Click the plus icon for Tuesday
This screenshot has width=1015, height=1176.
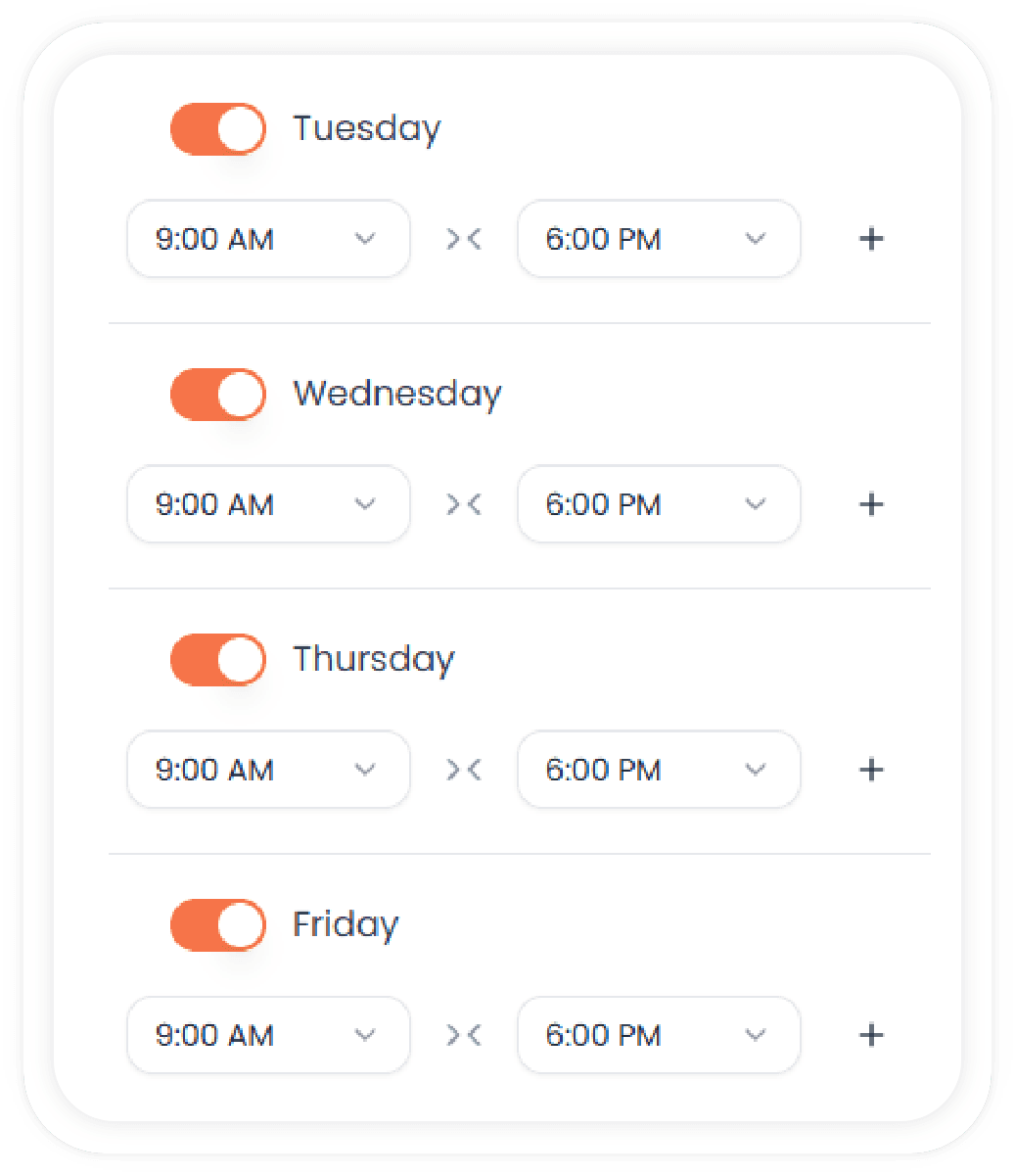[x=870, y=239]
